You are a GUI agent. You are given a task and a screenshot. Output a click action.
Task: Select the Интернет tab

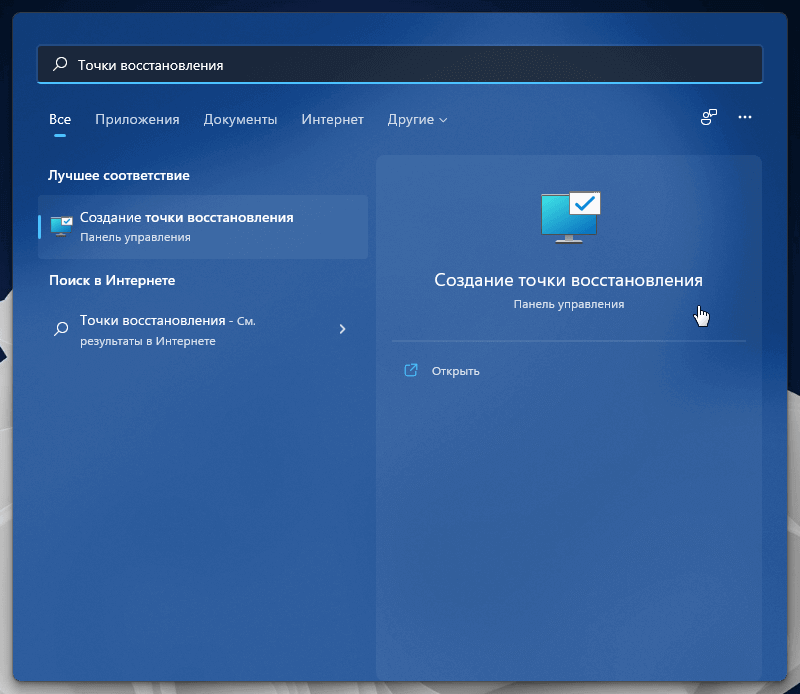[332, 120]
